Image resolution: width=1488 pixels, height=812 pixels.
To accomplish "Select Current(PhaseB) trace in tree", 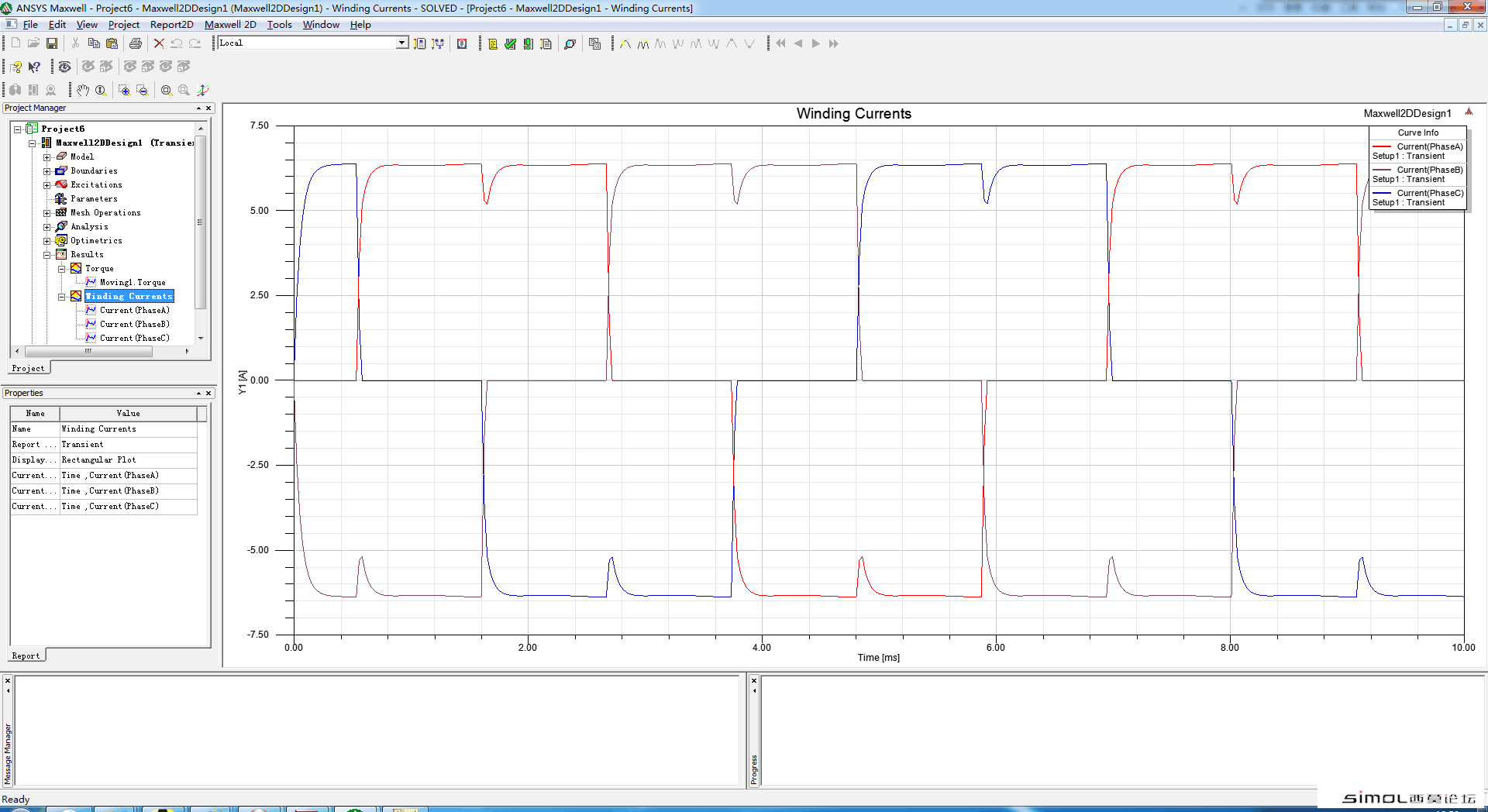I will click(135, 324).
